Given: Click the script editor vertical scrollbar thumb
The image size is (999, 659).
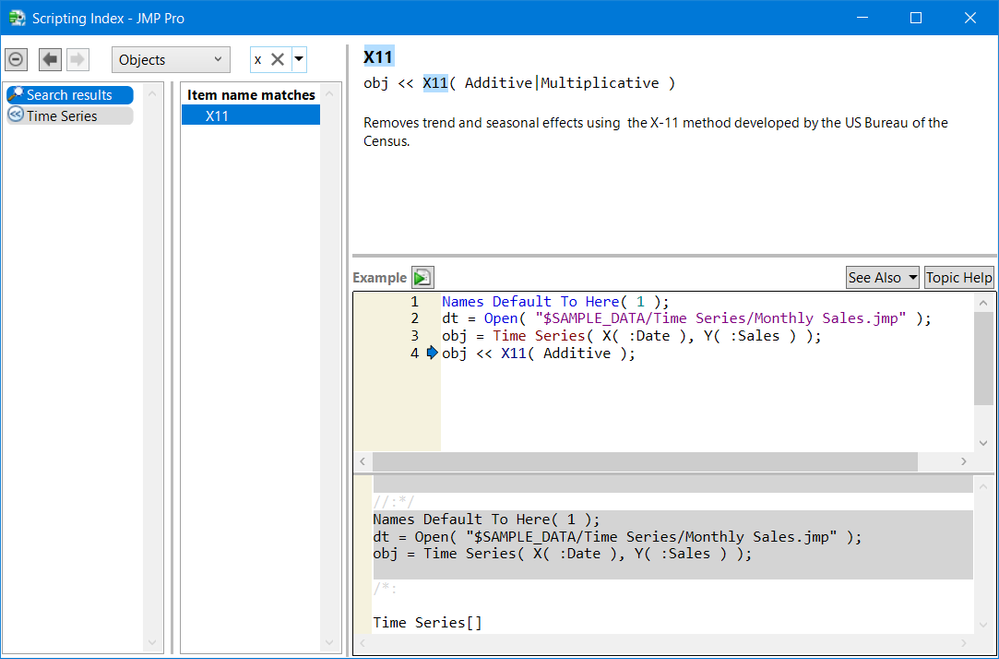Looking at the screenshot, I should (x=983, y=360).
